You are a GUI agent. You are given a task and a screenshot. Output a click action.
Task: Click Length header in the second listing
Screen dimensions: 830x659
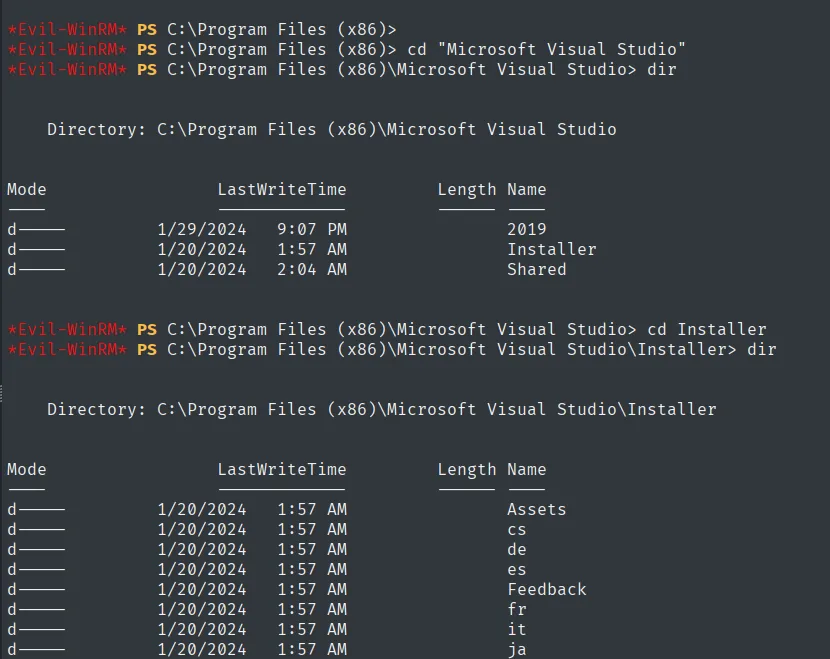coord(467,470)
